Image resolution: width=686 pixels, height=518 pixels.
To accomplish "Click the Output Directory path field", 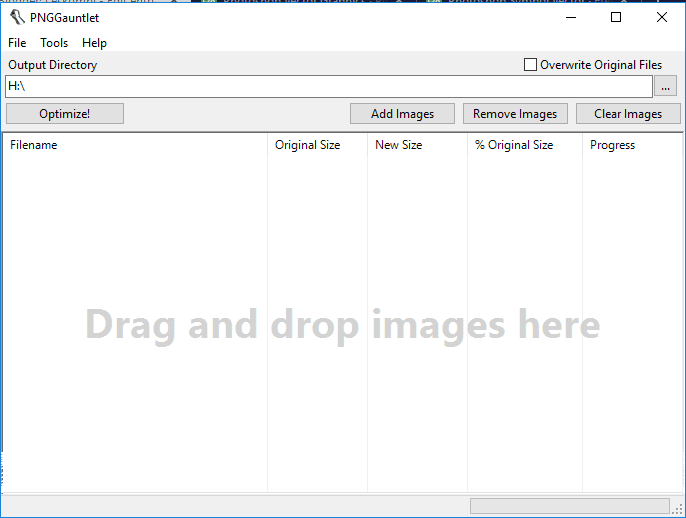I will (329, 86).
